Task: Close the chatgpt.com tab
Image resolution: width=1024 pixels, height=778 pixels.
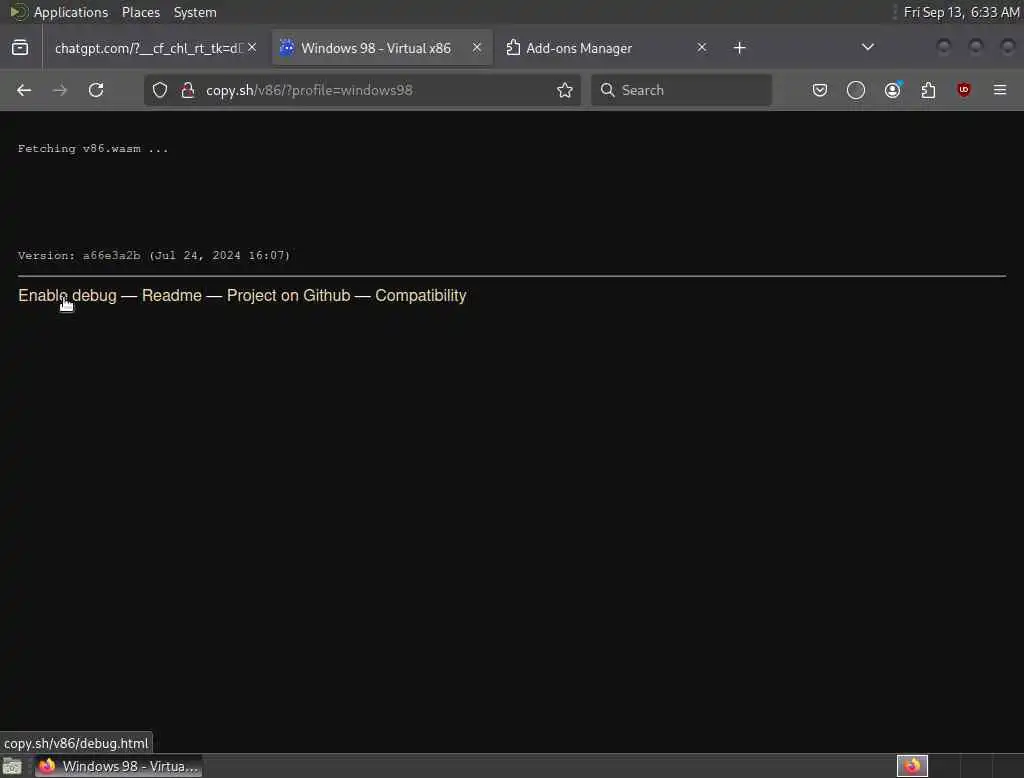Action: coord(252,48)
